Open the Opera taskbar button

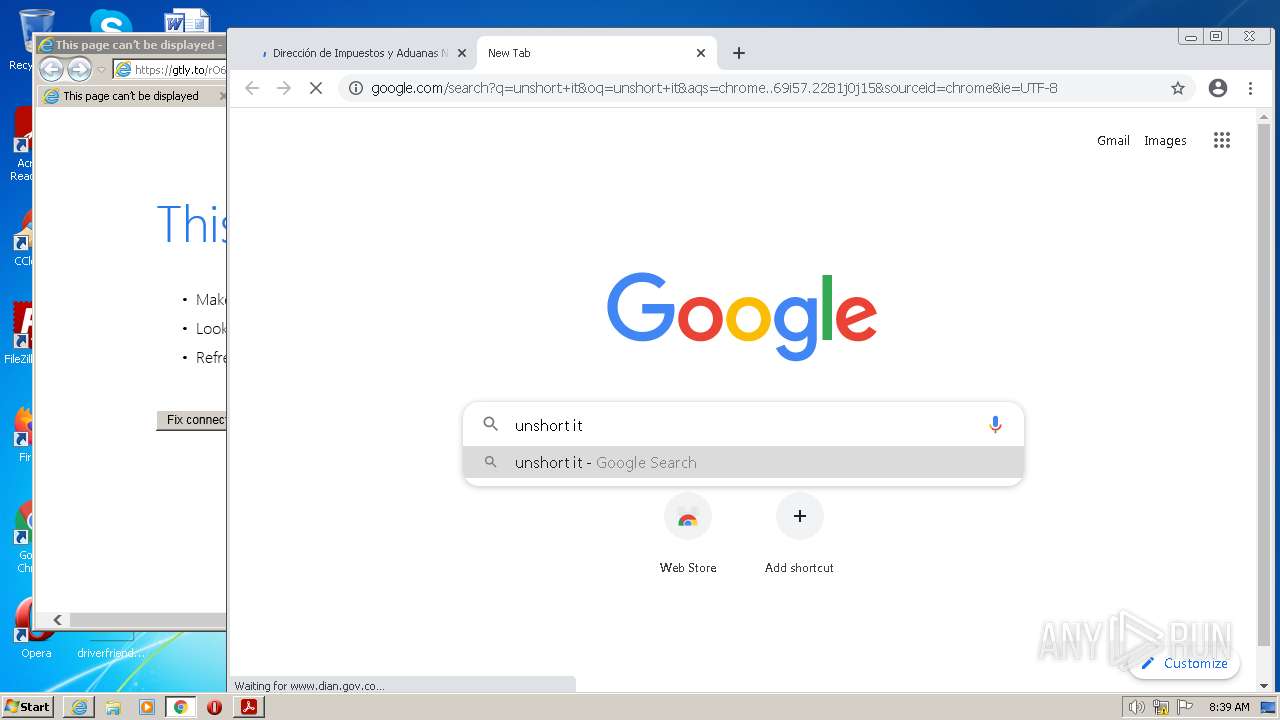pyautogui.click(x=214, y=707)
